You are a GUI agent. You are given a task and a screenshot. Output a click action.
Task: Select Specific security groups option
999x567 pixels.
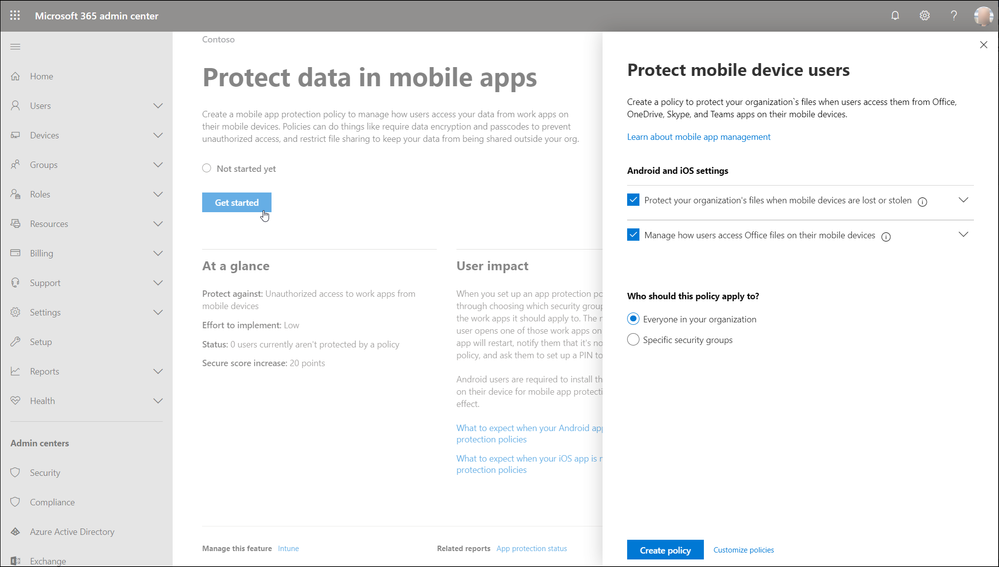[x=633, y=340]
